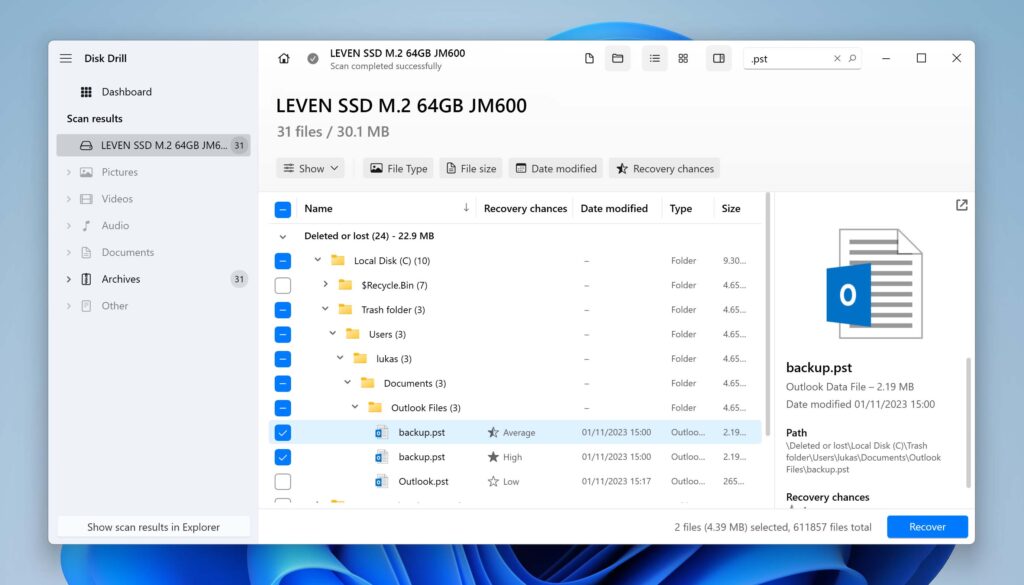1024x585 pixels.
Task: Enable the $Recycle.Bin checkbox
Action: 283,285
